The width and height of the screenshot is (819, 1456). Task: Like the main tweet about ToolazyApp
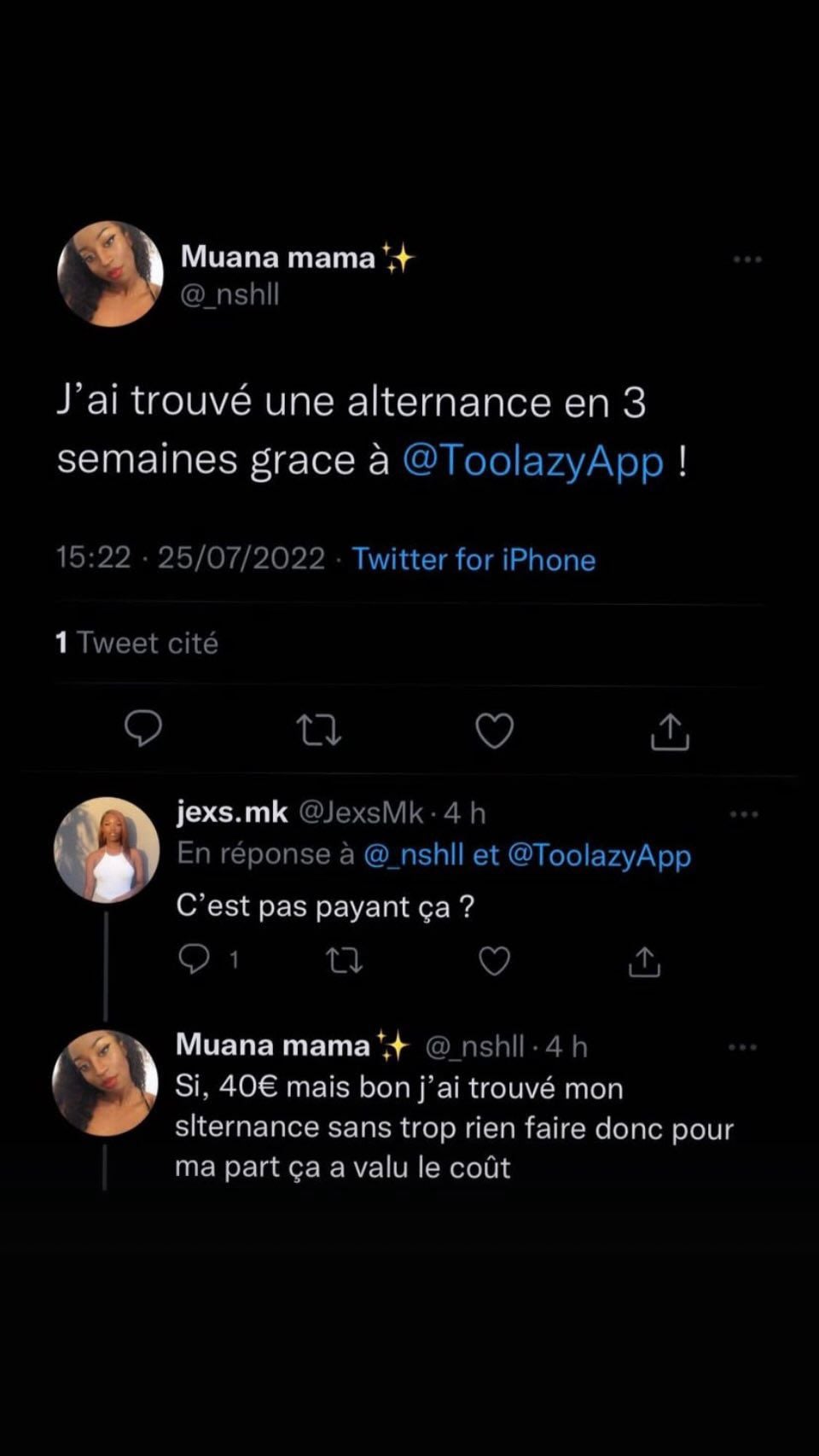pyautogui.click(x=494, y=731)
